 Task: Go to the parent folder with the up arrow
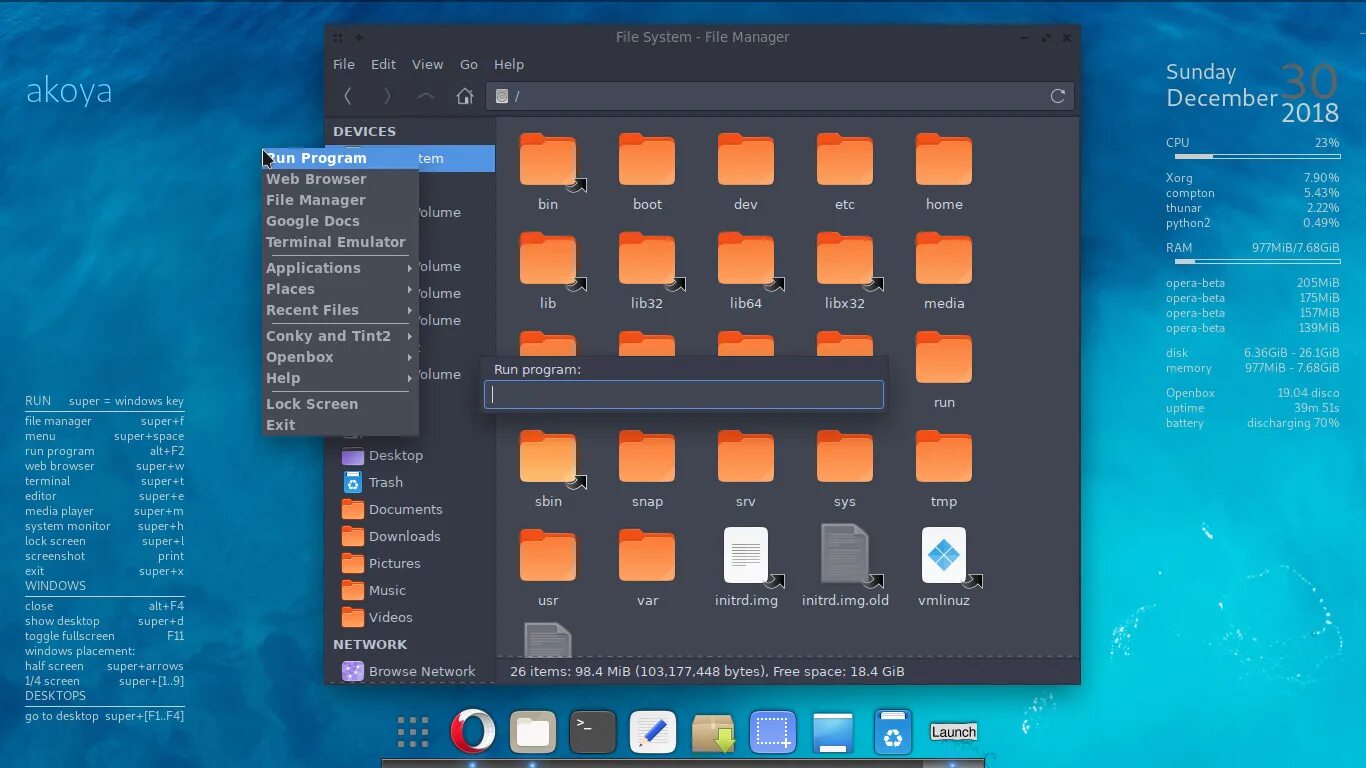(425, 96)
